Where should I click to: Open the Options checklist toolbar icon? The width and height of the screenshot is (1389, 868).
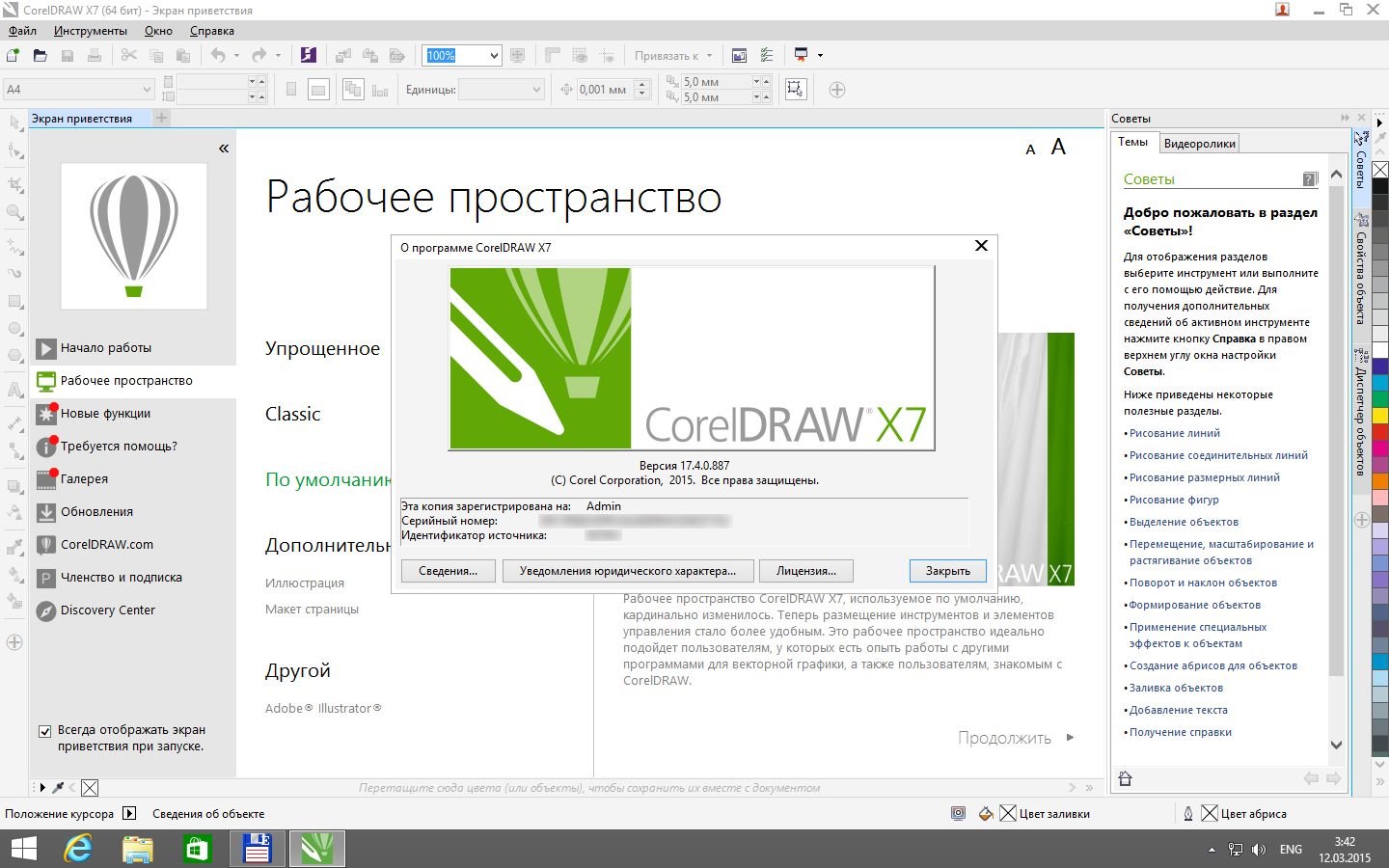[x=767, y=55]
